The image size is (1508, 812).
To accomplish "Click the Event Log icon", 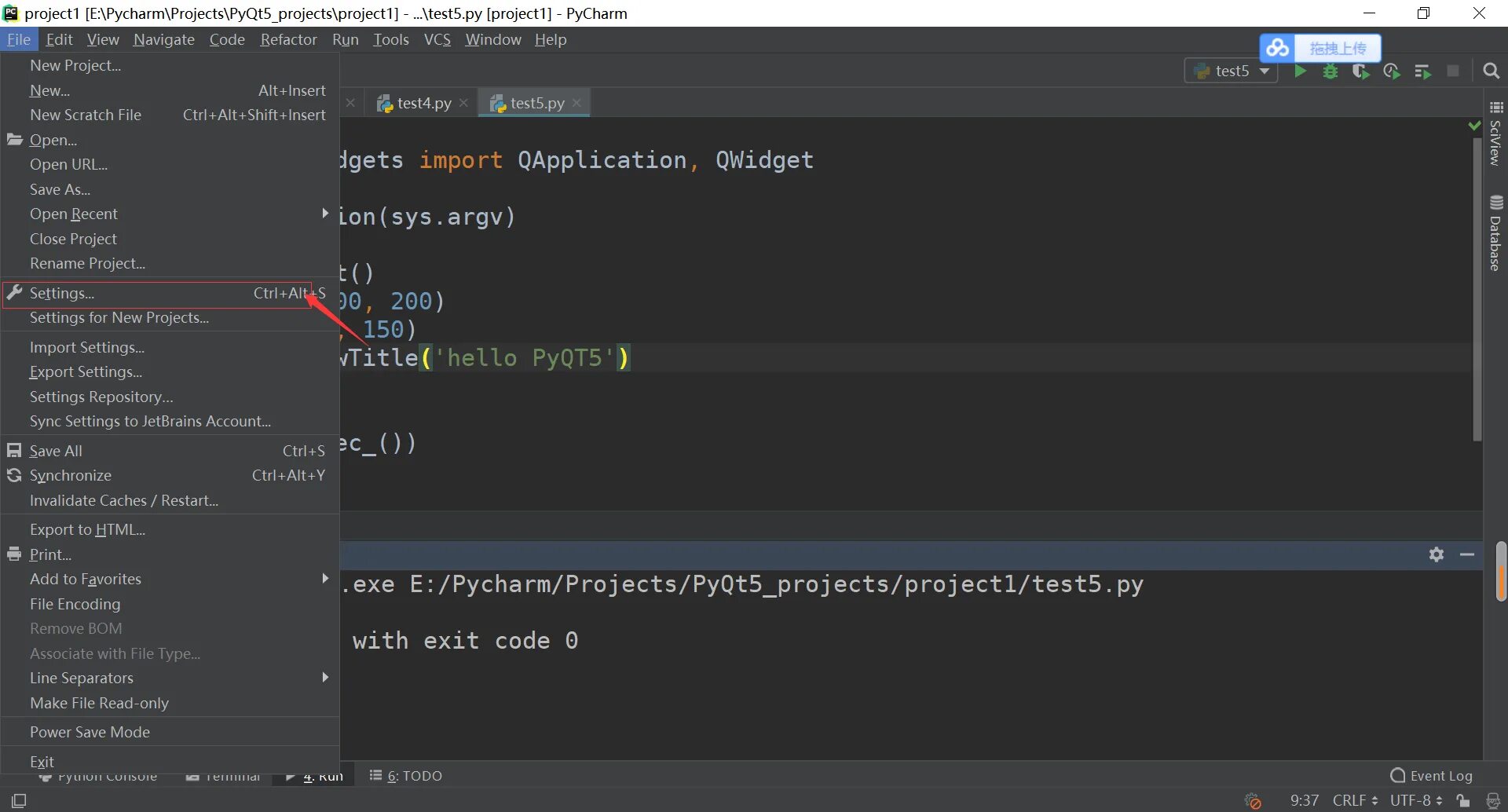I will (1398, 776).
